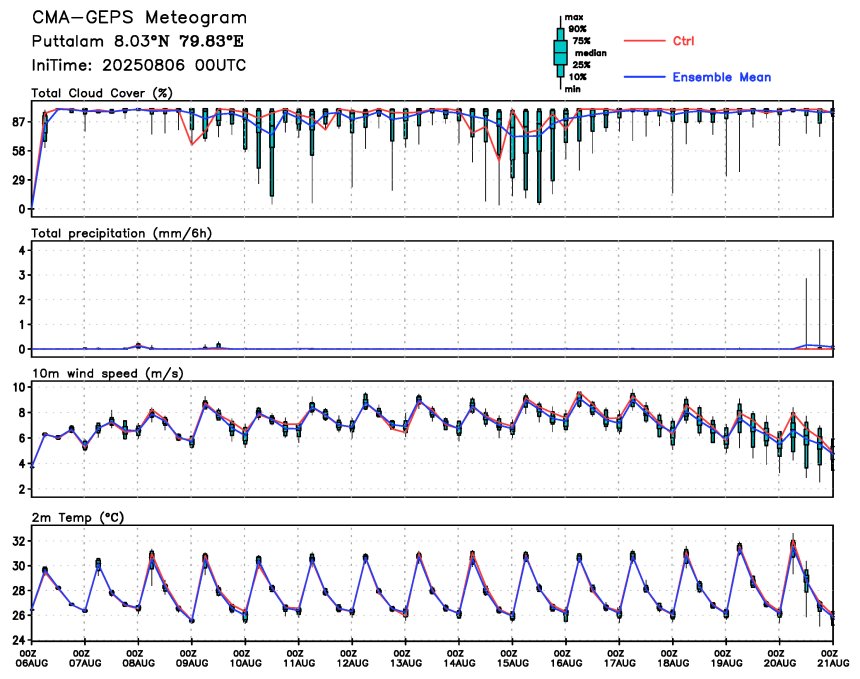860x679 pixels.
Task: Click the '10' wind speed axis tick
Action: coord(19,388)
